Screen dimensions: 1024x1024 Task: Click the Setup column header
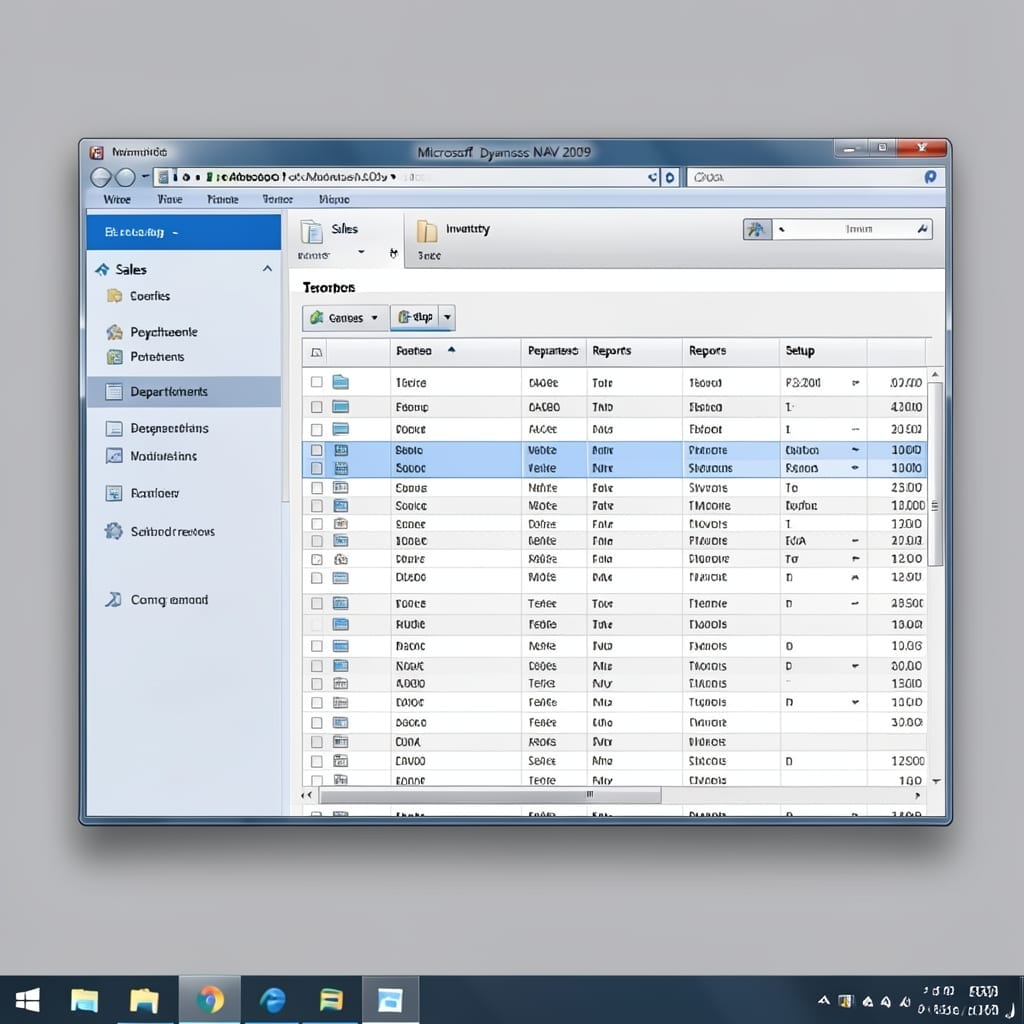click(x=823, y=351)
